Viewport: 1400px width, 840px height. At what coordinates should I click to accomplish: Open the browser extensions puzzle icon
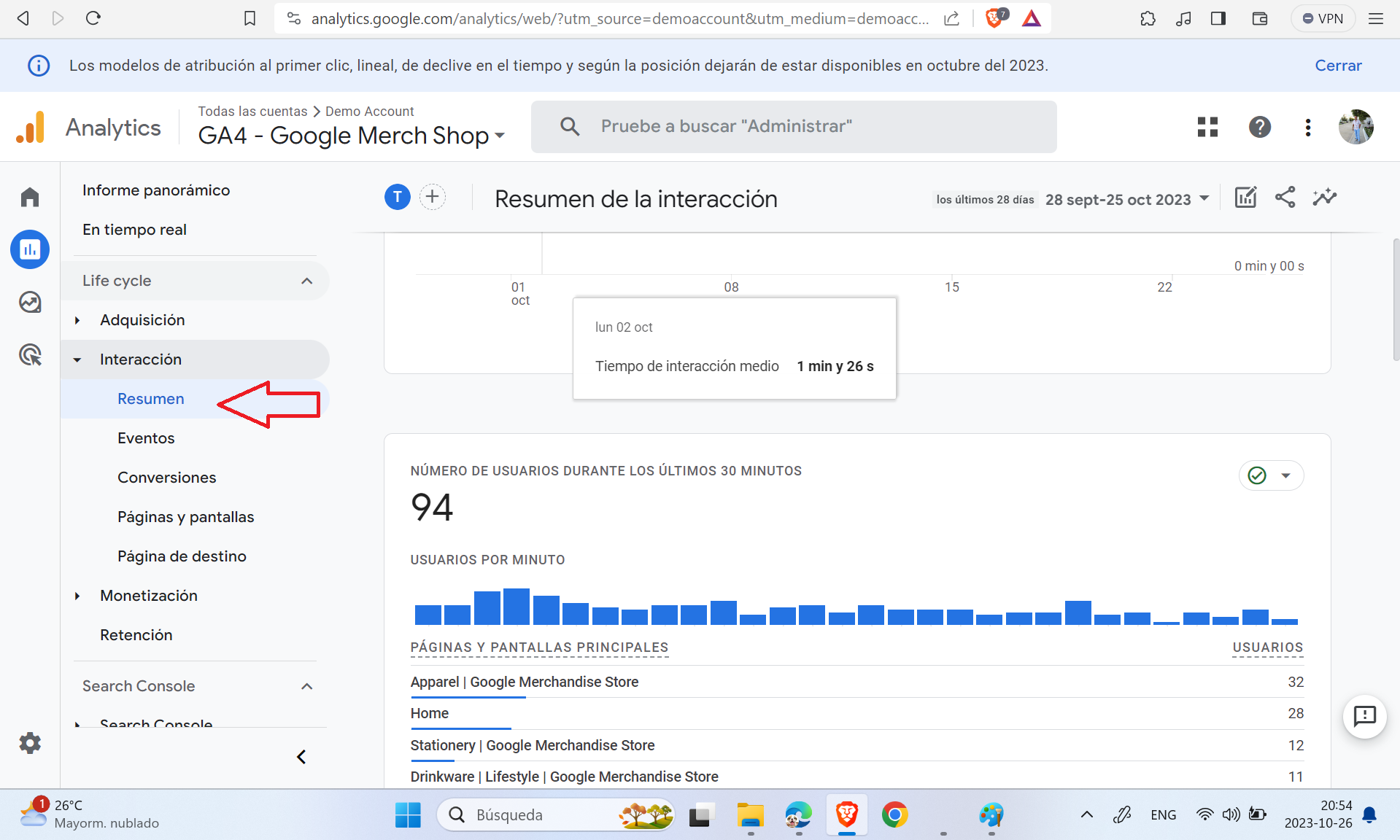click(1148, 19)
